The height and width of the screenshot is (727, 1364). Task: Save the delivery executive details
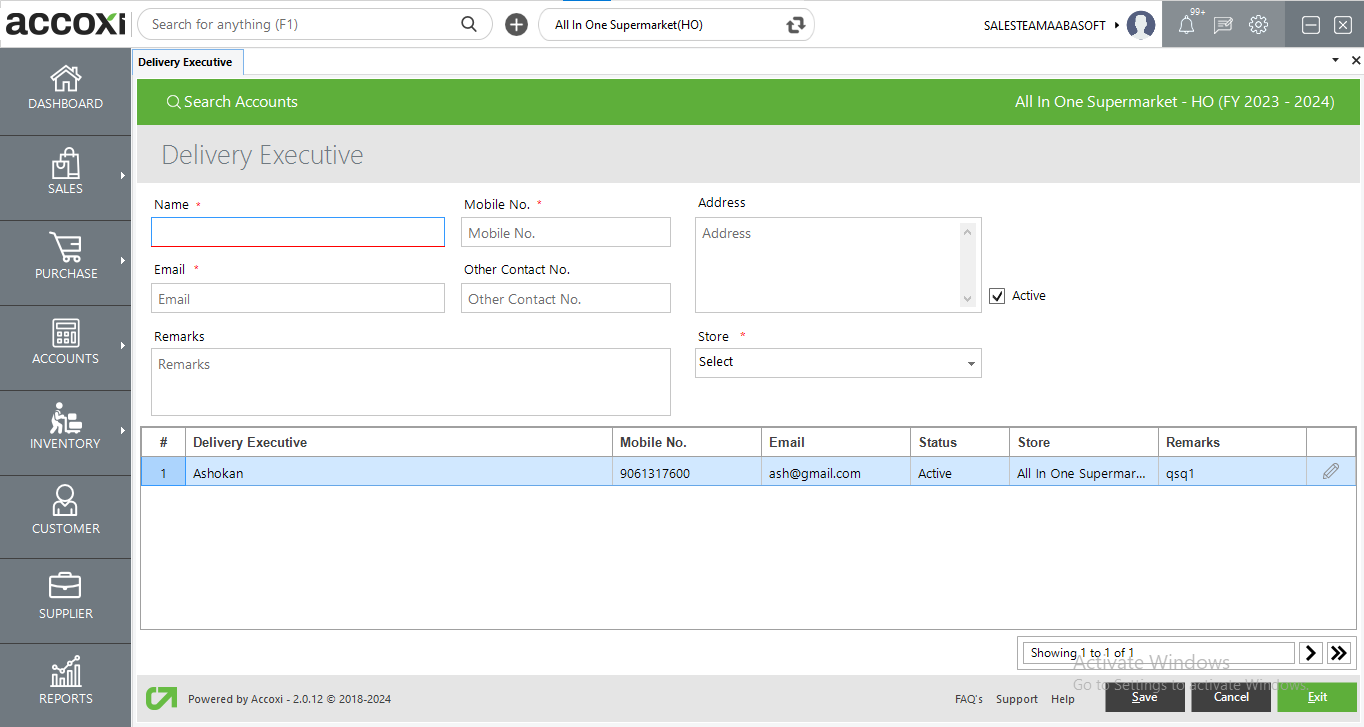[1144, 697]
